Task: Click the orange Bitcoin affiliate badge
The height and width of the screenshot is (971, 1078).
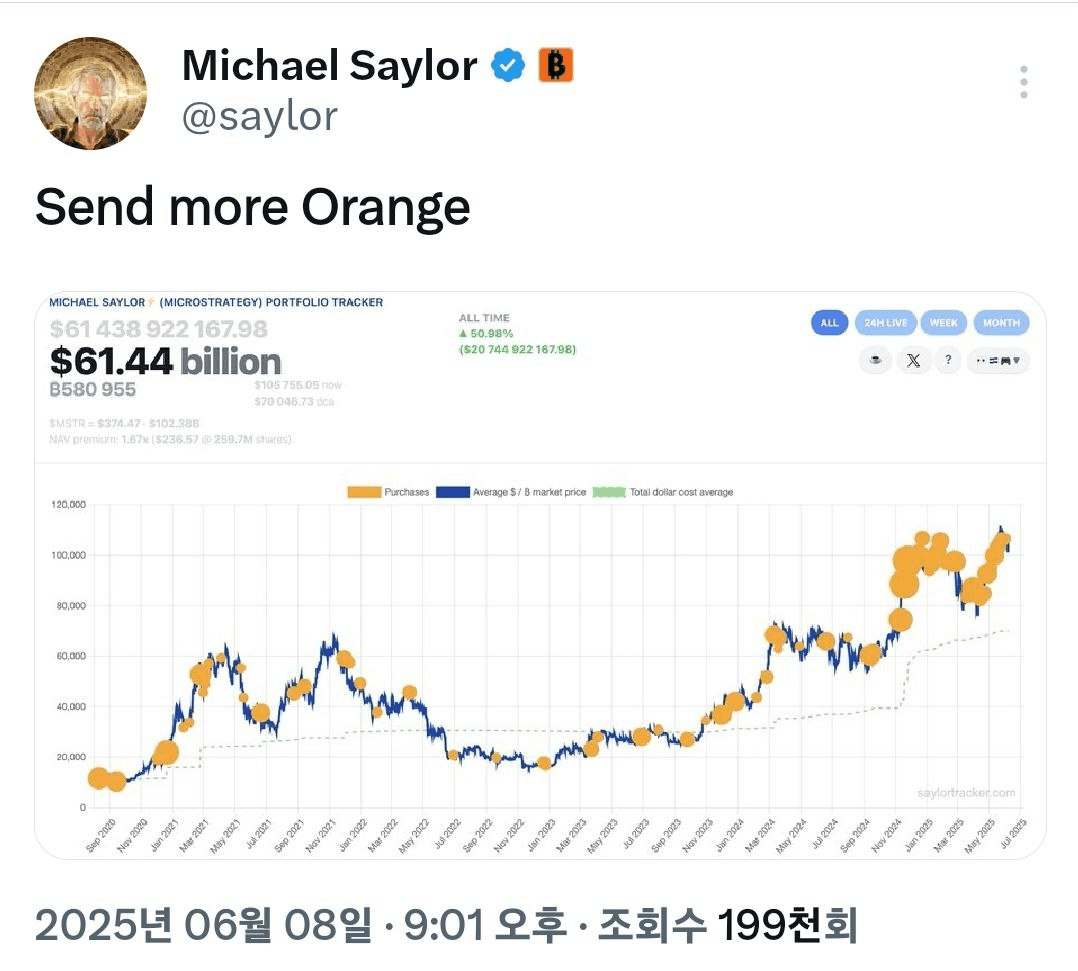Action: coord(556,65)
